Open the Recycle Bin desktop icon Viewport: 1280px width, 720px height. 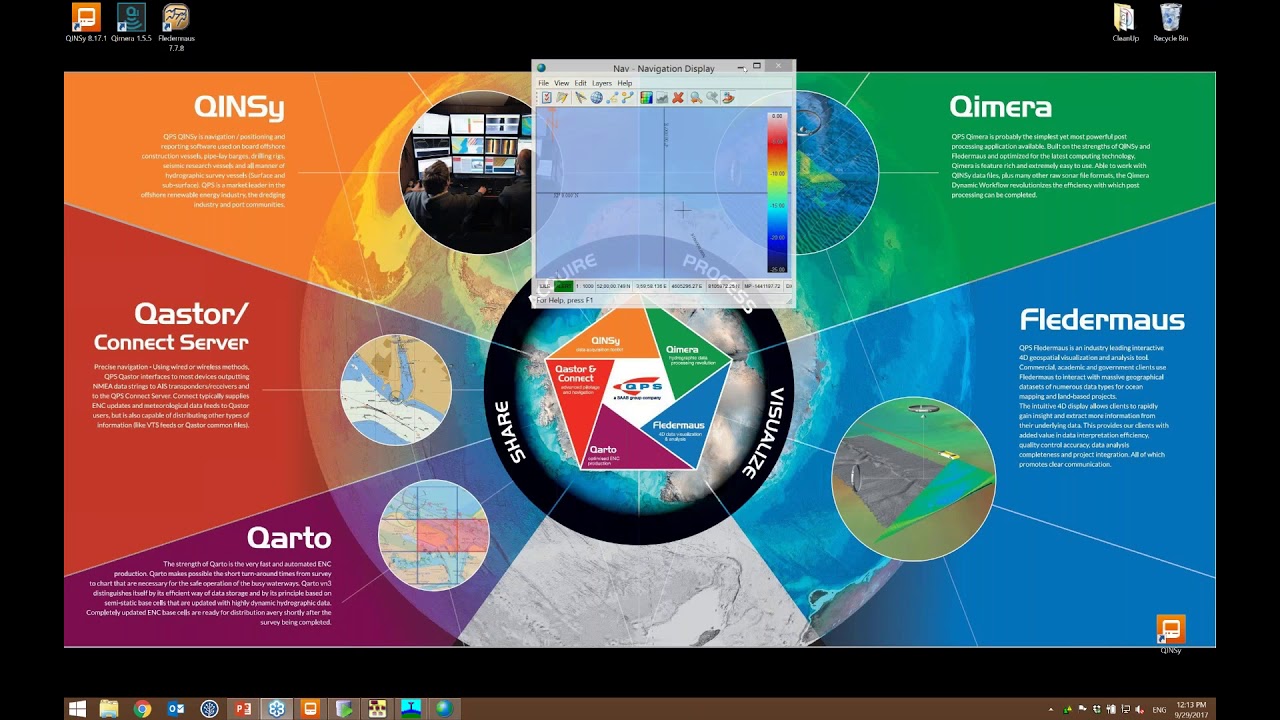[x=1170, y=24]
